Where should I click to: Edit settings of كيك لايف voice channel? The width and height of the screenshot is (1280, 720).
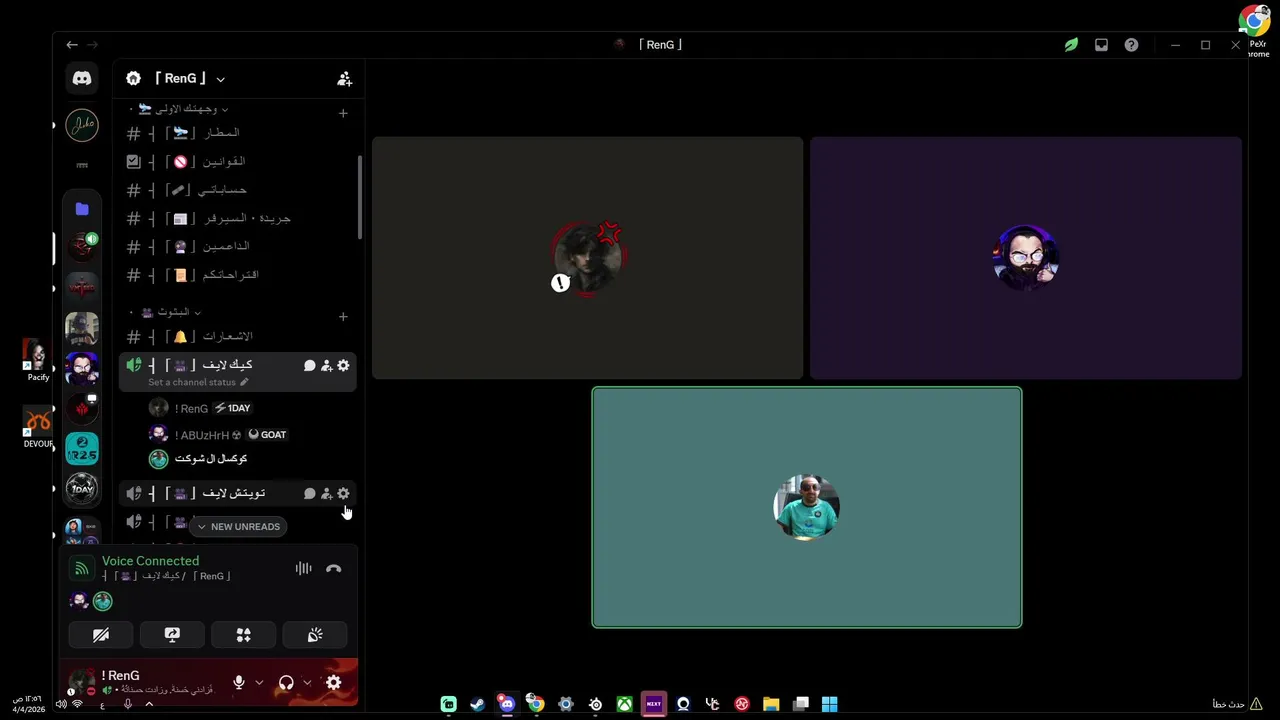tap(343, 366)
